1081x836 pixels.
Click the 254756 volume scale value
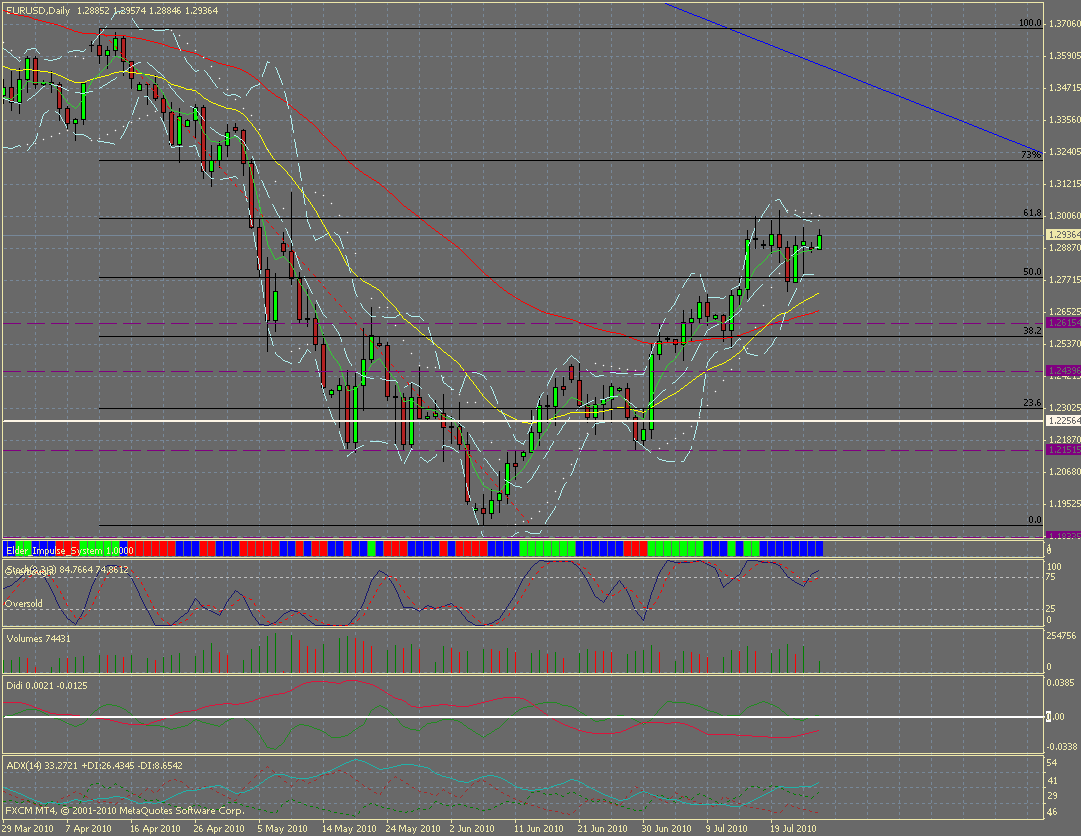pos(1062,635)
